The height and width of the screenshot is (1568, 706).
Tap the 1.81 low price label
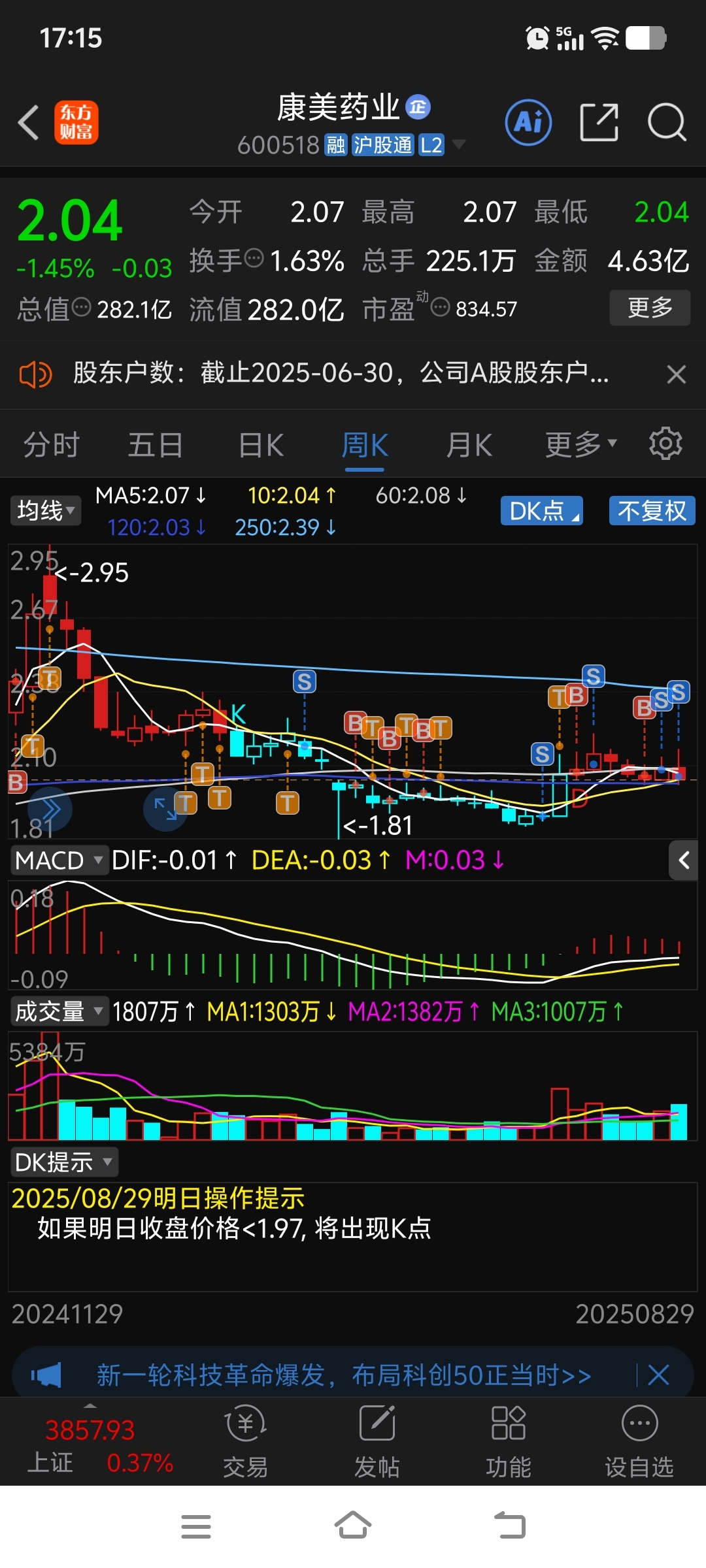point(378,826)
